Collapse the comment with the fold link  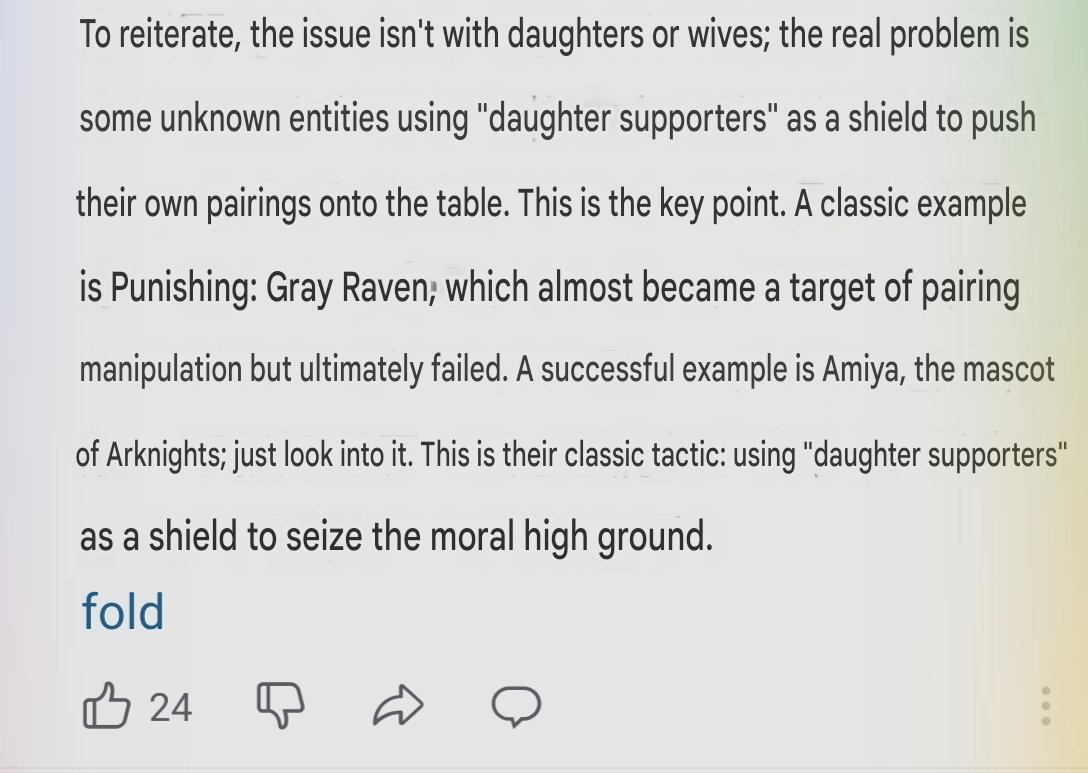tap(122, 611)
